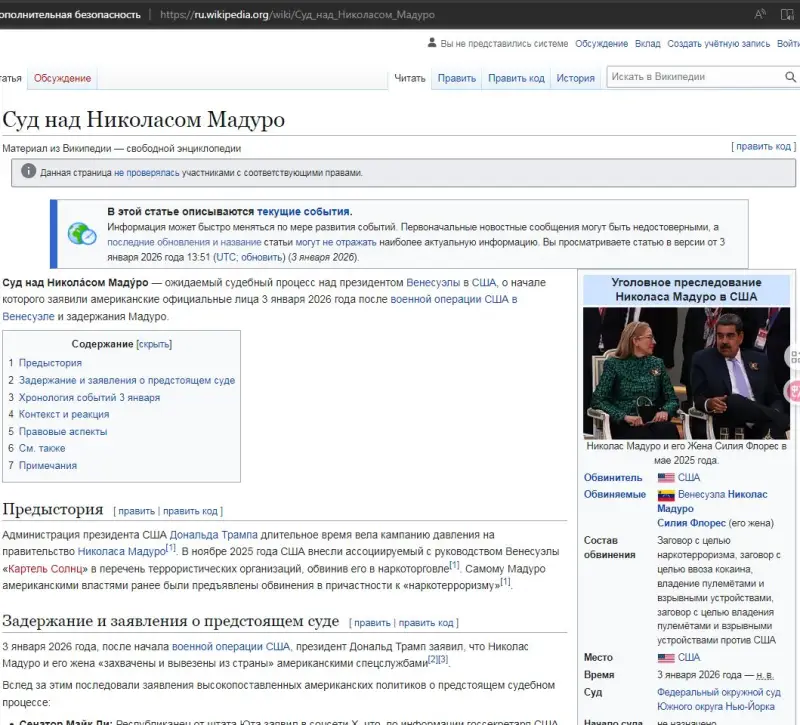Viewport: 800px width, 725px height.
Task: Open the red Обсуждение page tab
Action: point(62,78)
